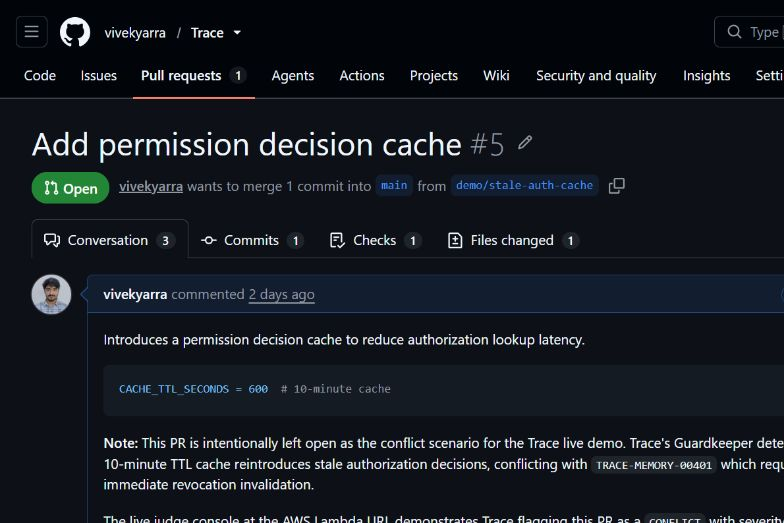Screen dimensions: 784x523
Task: Click the '#5' pull request number
Action: (x=487, y=144)
